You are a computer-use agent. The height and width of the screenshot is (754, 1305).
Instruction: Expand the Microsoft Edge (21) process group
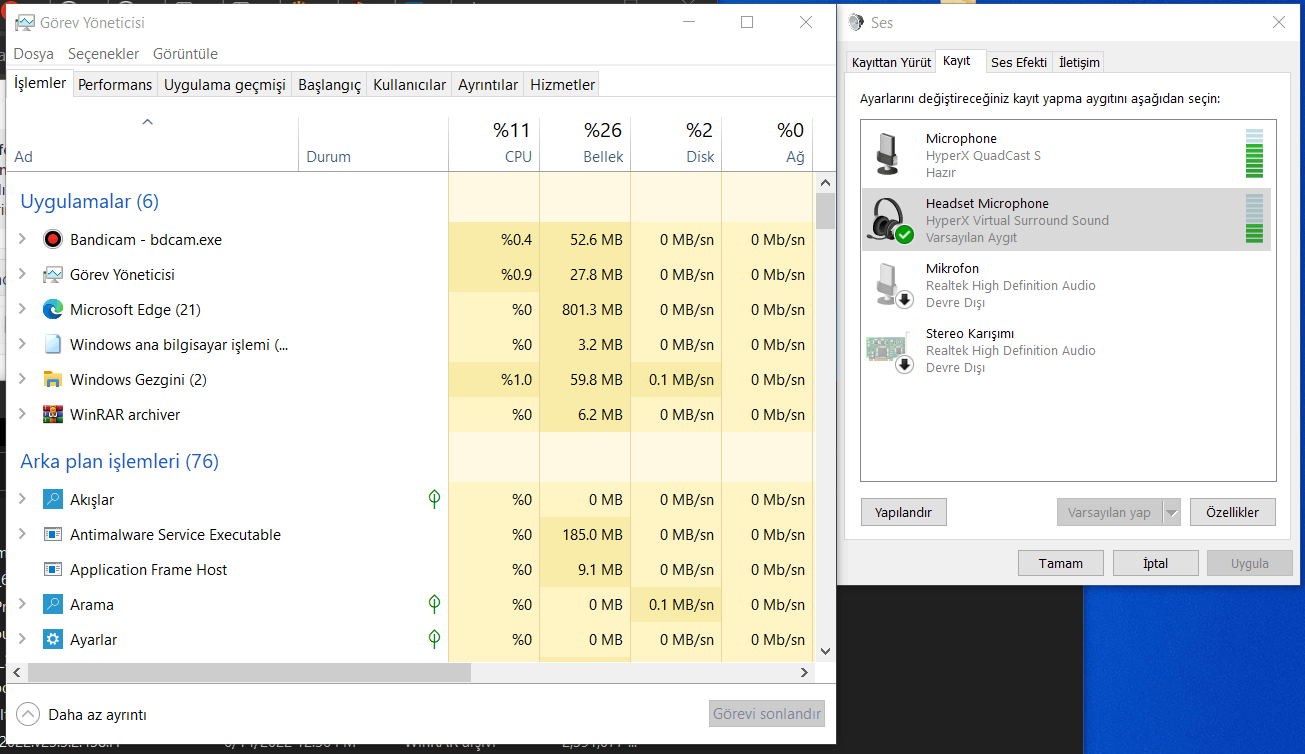coord(23,309)
